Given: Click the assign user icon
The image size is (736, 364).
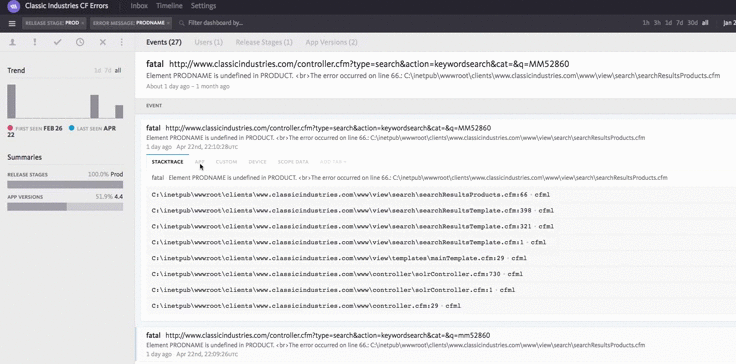Looking at the screenshot, I should point(13,42).
